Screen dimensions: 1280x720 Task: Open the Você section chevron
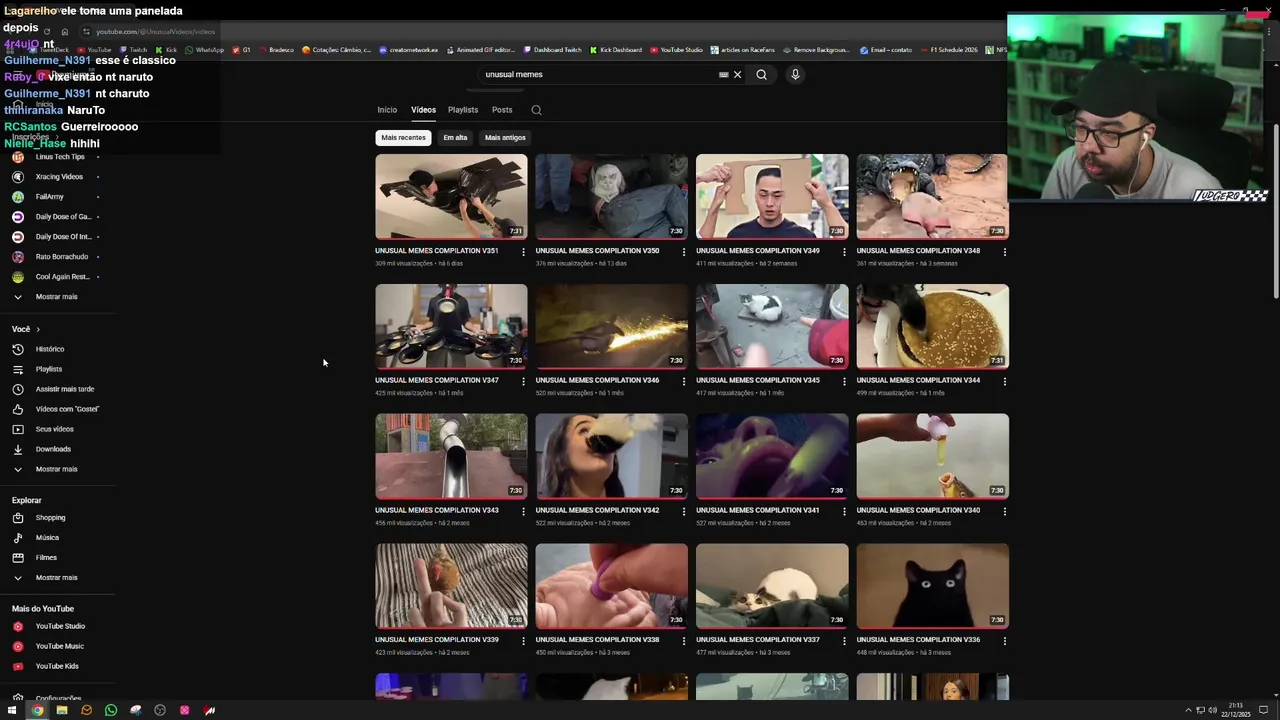(38, 329)
